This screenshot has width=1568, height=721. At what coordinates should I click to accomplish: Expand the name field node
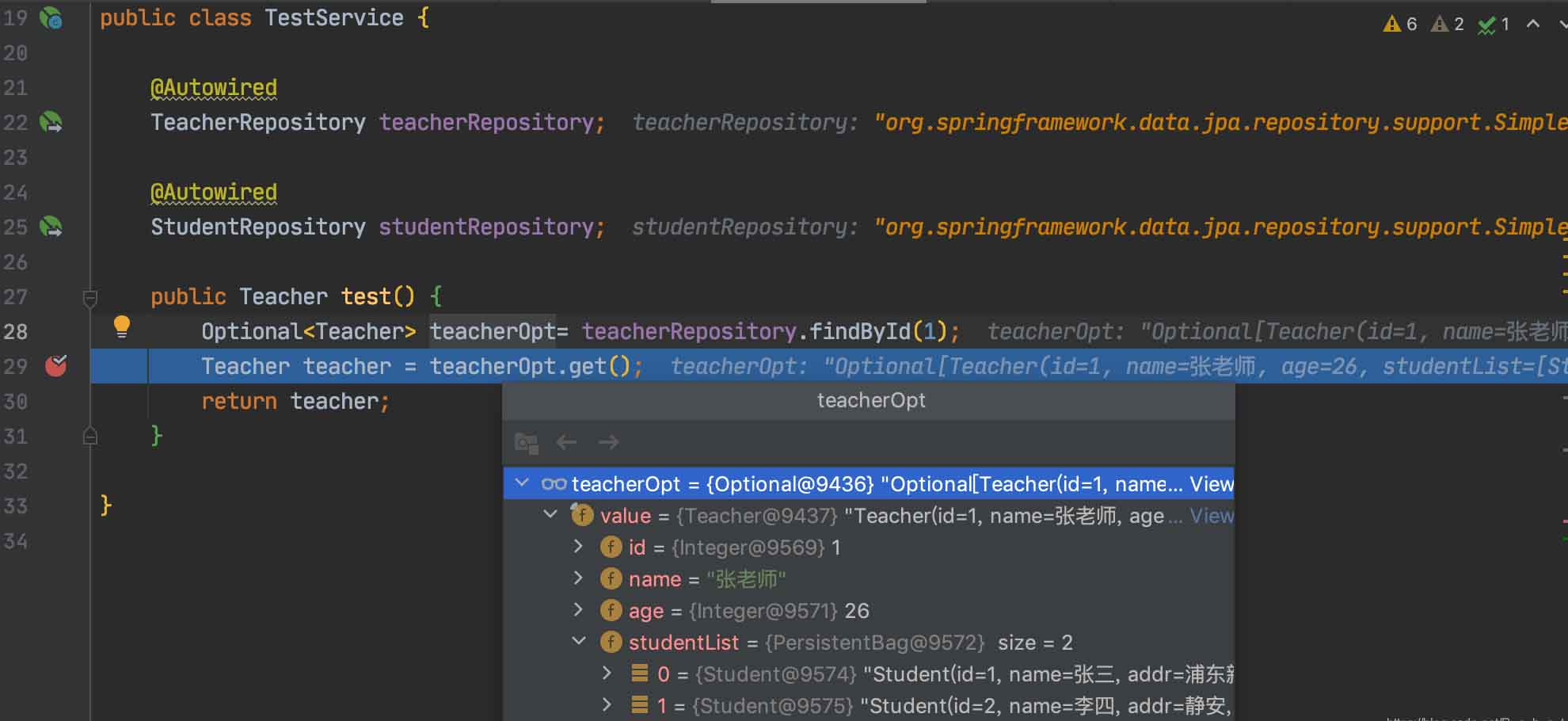[578, 578]
